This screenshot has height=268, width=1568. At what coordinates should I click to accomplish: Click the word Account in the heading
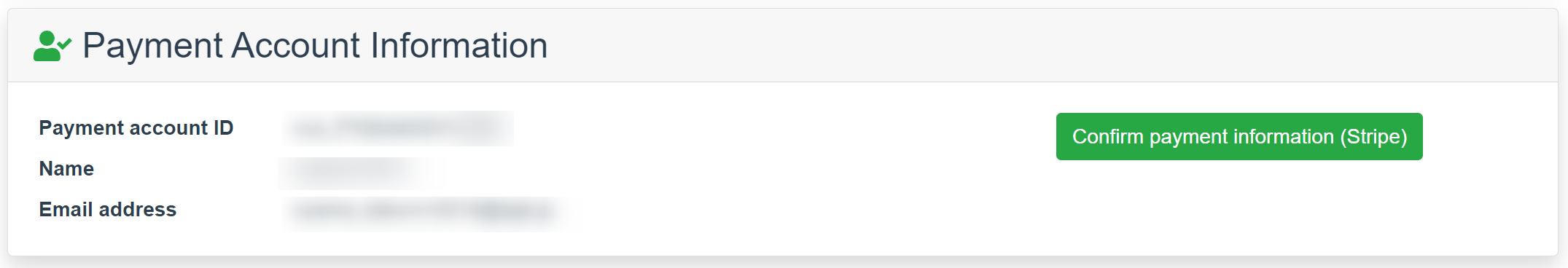(296, 46)
